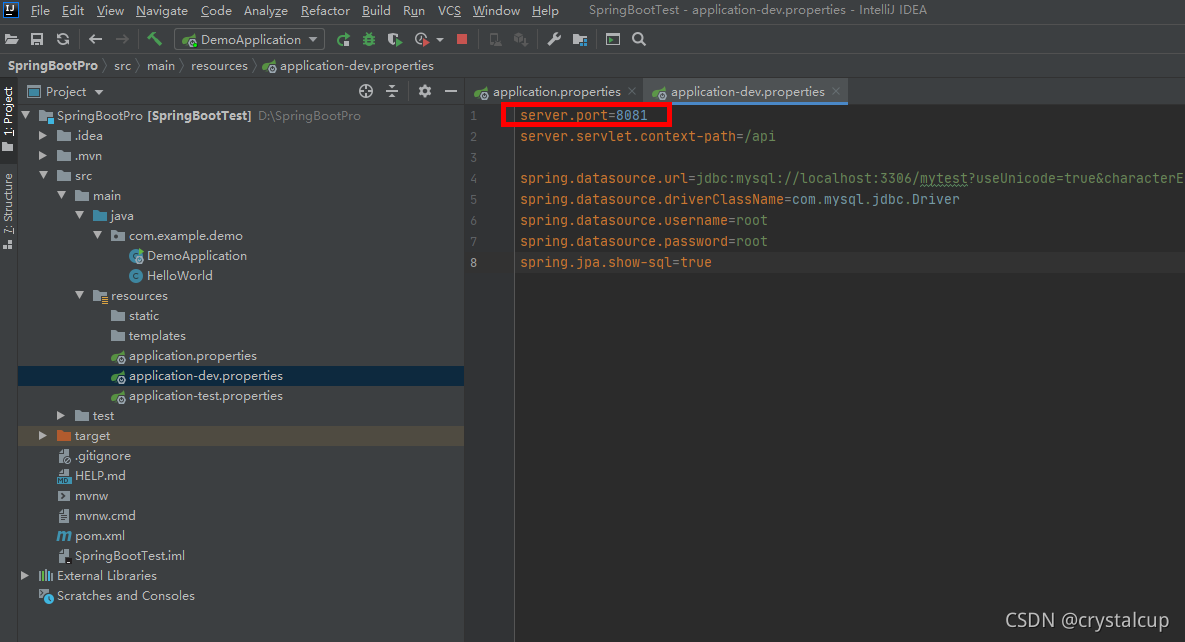1185x642 pixels.
Task: Click the green Rerun DemoApplication icon
Action: [343, 39]
